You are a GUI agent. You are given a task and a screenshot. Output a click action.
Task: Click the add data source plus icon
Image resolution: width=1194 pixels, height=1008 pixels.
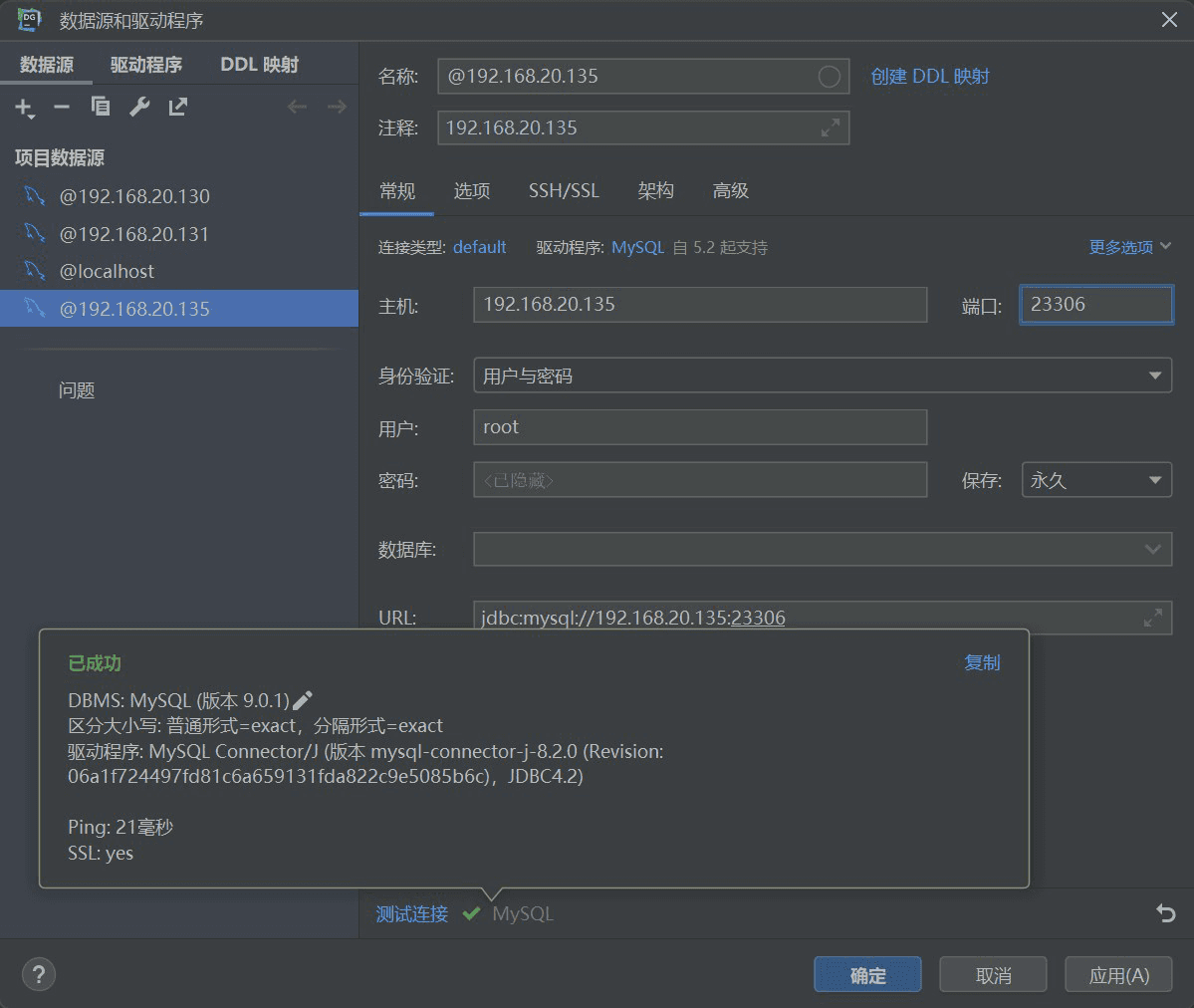click(24, 108)
